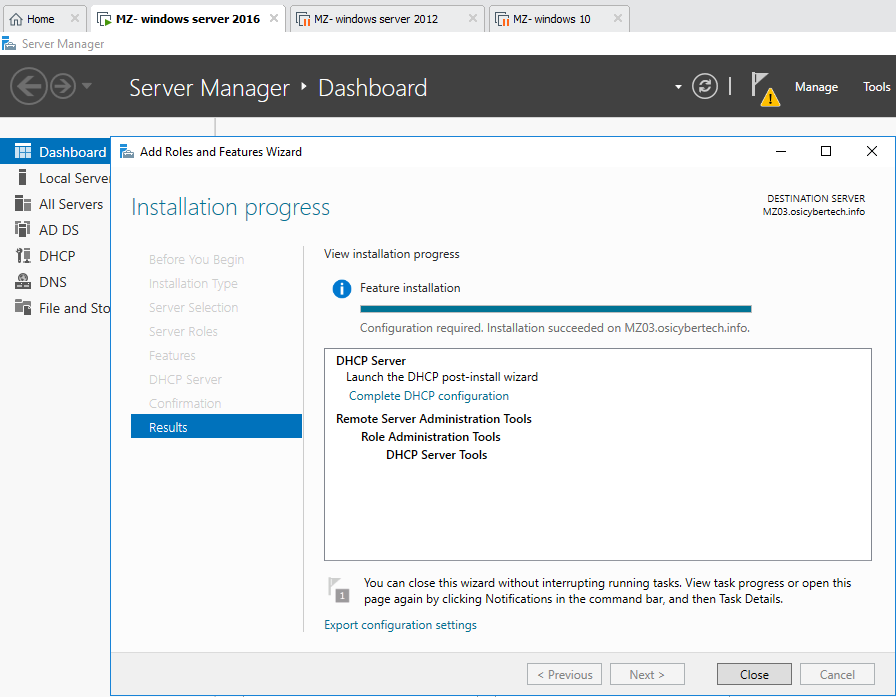Click the notification flag icon in wizard
896x697 pixels.
338,590
